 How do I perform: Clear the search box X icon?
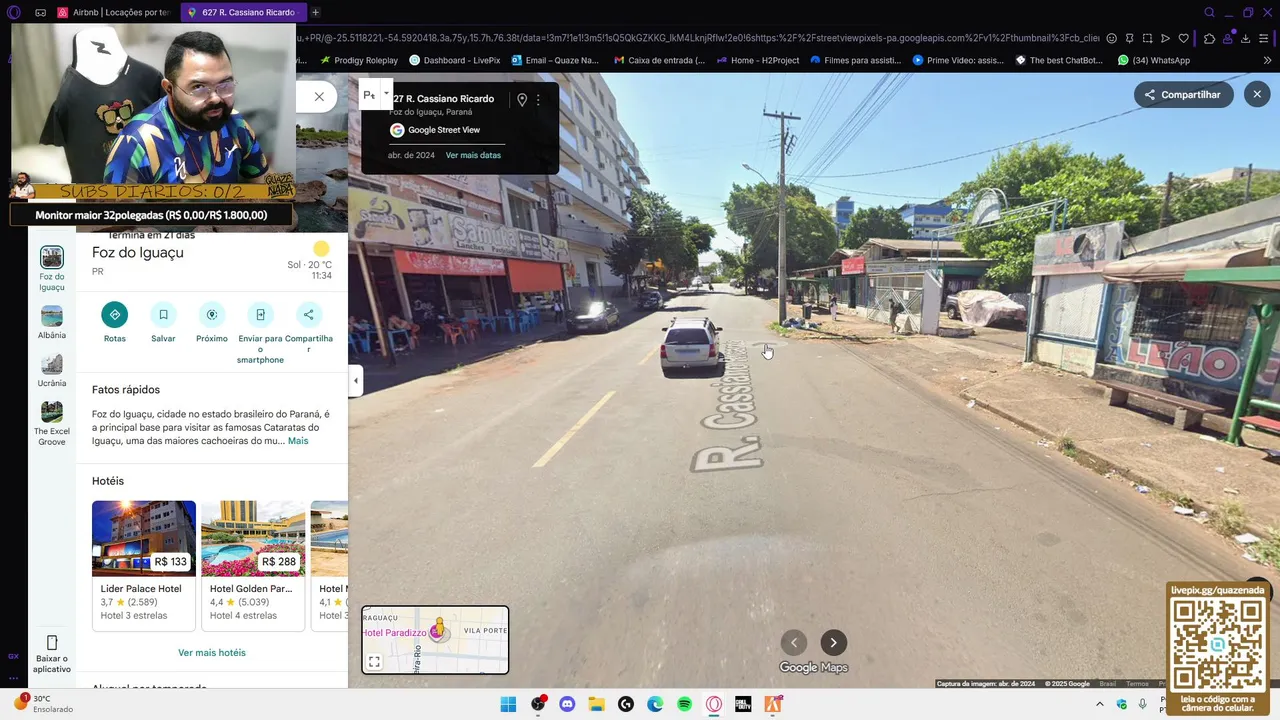coord(319,97)
